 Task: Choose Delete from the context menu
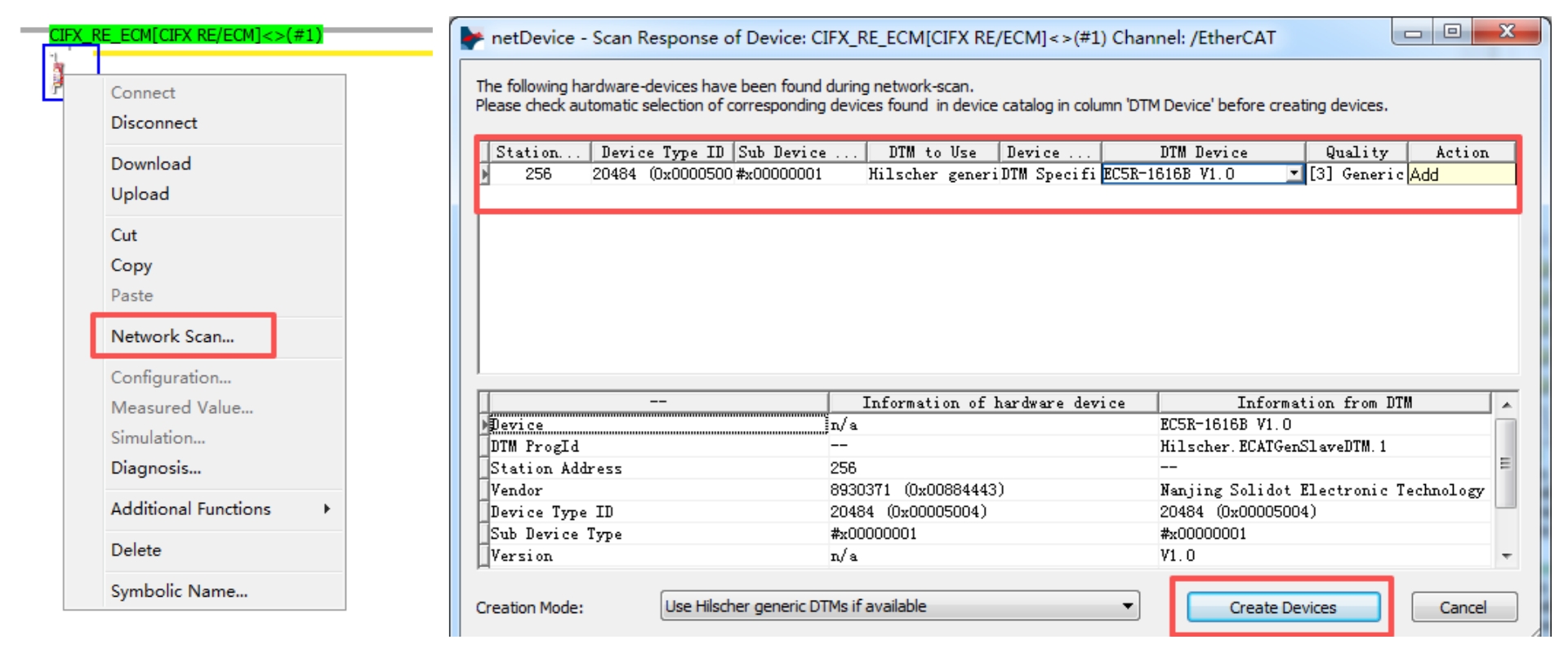pyautogui.click(x=136, y=549)
